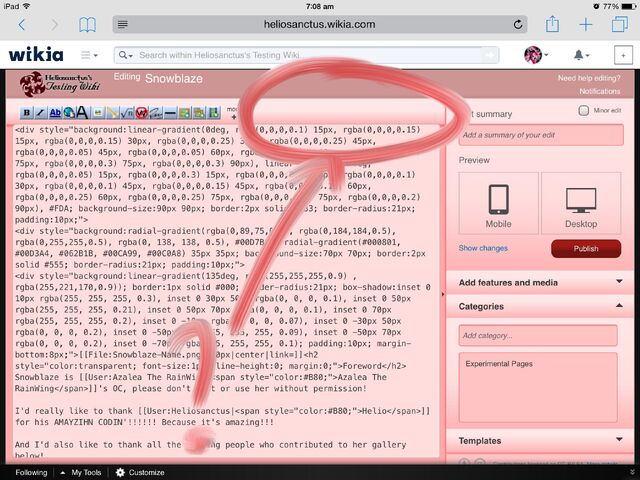This screenshot has width=640, height=480.
Task: Open the user avatar account menu
Action: [x=536, y=55]
